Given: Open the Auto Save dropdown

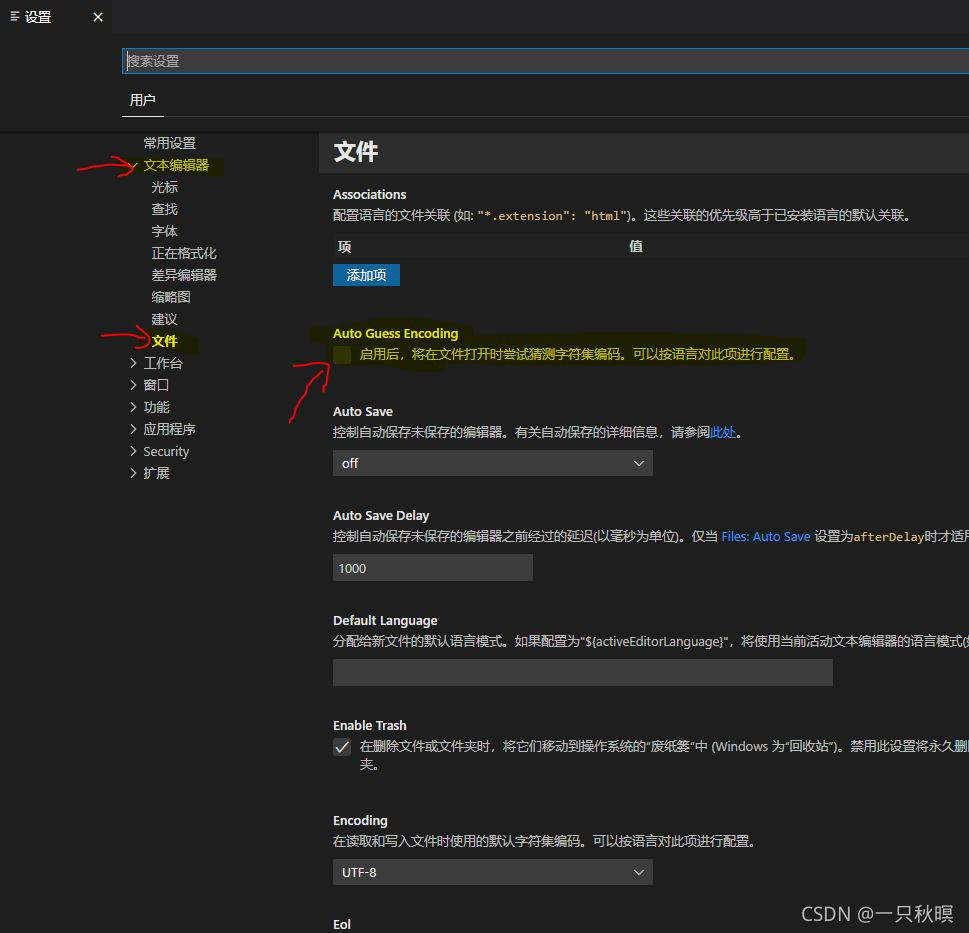Looking at the screenshot, I should [x=492, y=463].
